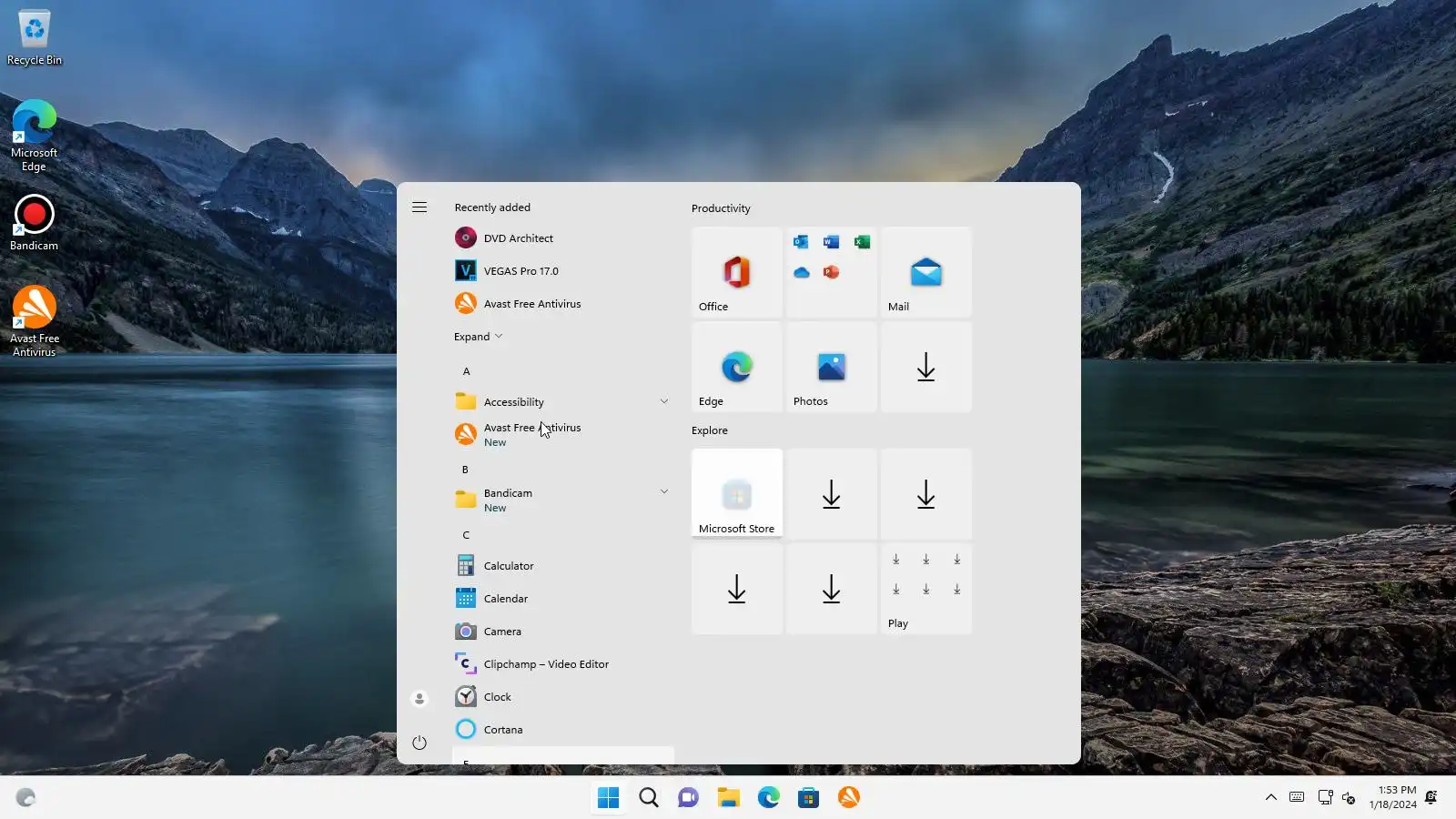Open Avast Free Antivirus under Recently added
Viewport: 1456px width, 819px height.
coord(563,304)
